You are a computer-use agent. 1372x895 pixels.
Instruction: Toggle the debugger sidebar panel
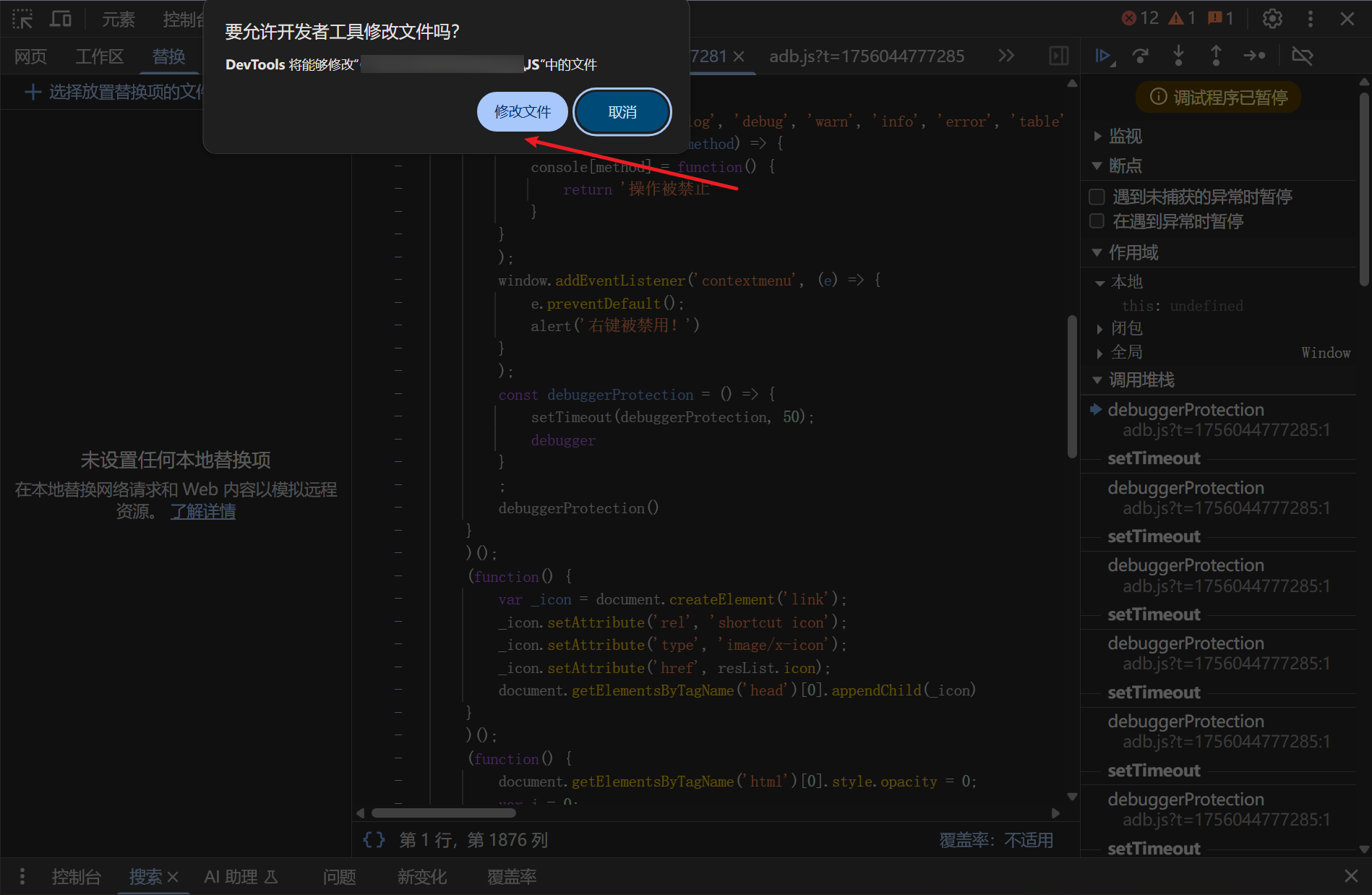(x=1058, y=56)
